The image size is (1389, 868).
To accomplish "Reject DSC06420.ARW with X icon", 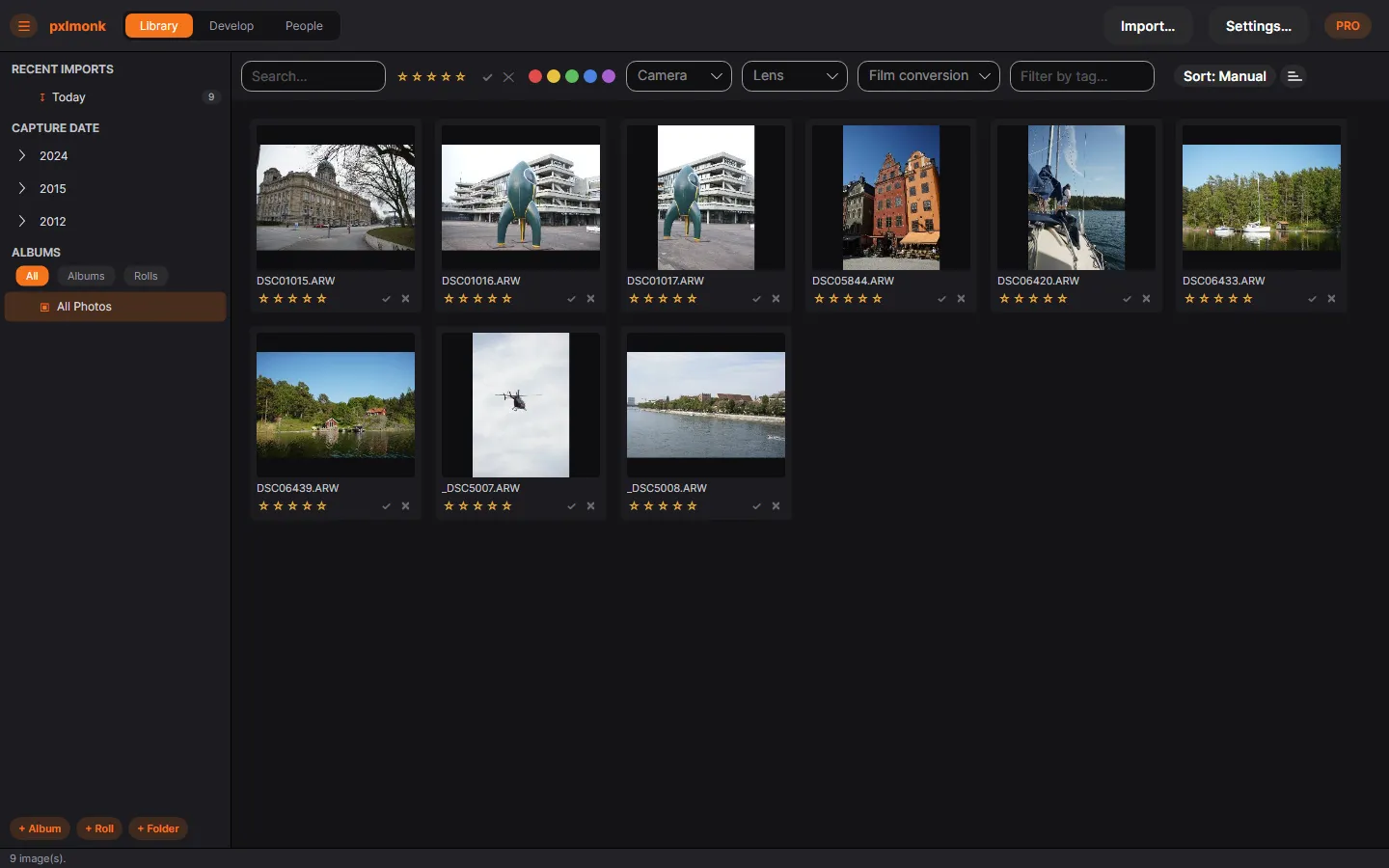I will coord(1146,299).
